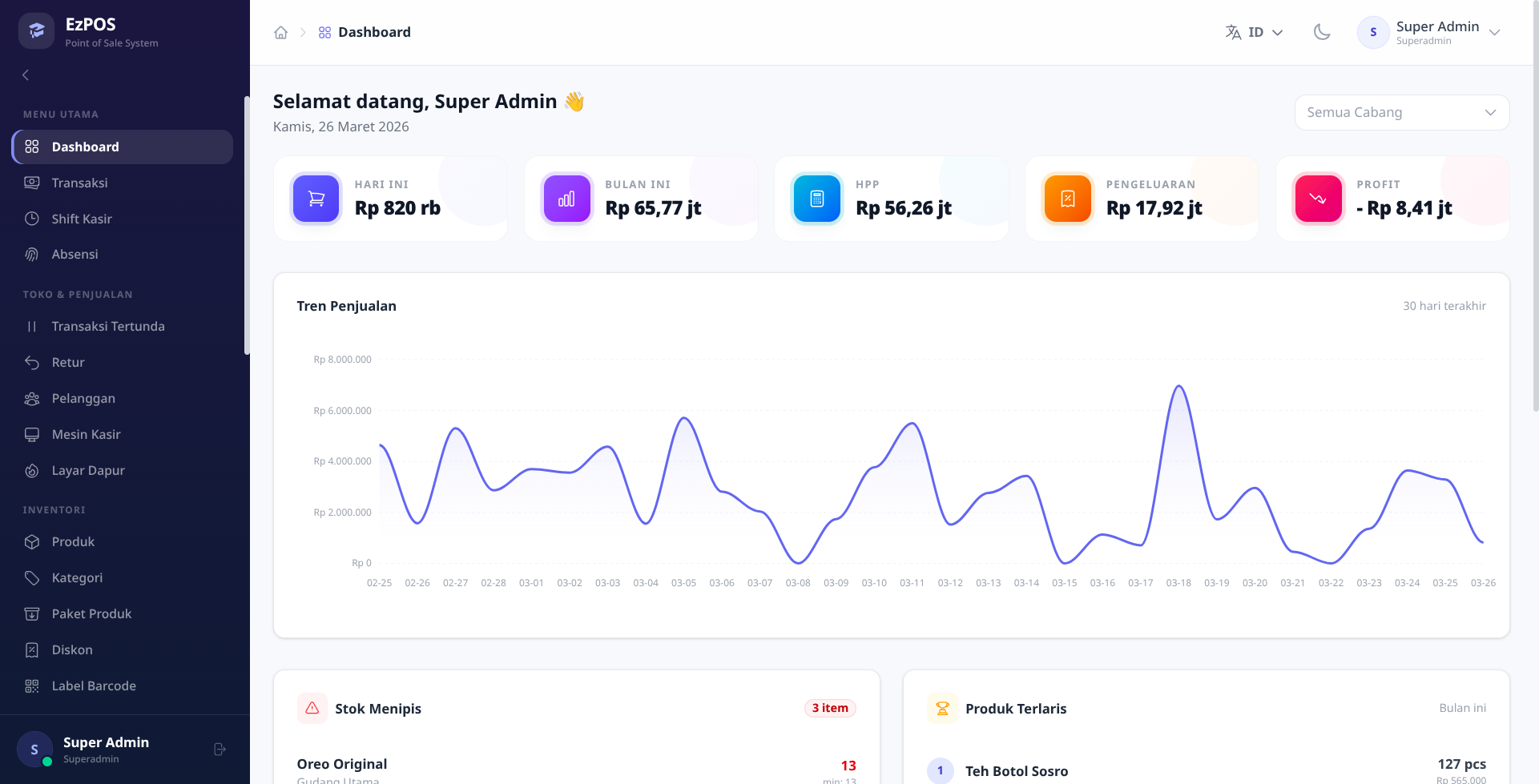Image resolution: width=1539 pixels, height=784 pixels.
Task: Open Label Barcode page
Action: pyautogui.click(x=94, y=686)
